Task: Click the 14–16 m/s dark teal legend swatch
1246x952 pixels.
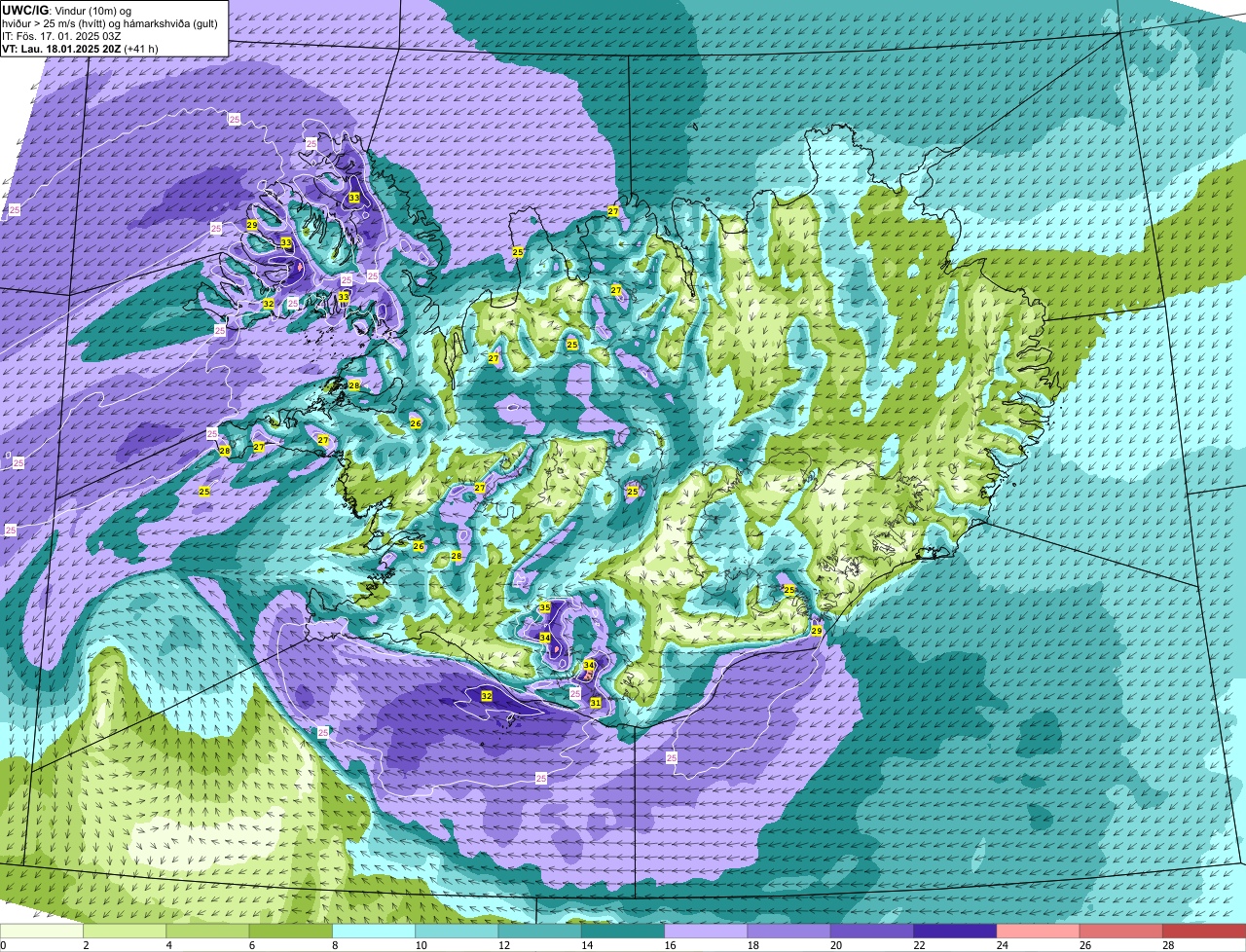Action: click(x=623, y=932)
